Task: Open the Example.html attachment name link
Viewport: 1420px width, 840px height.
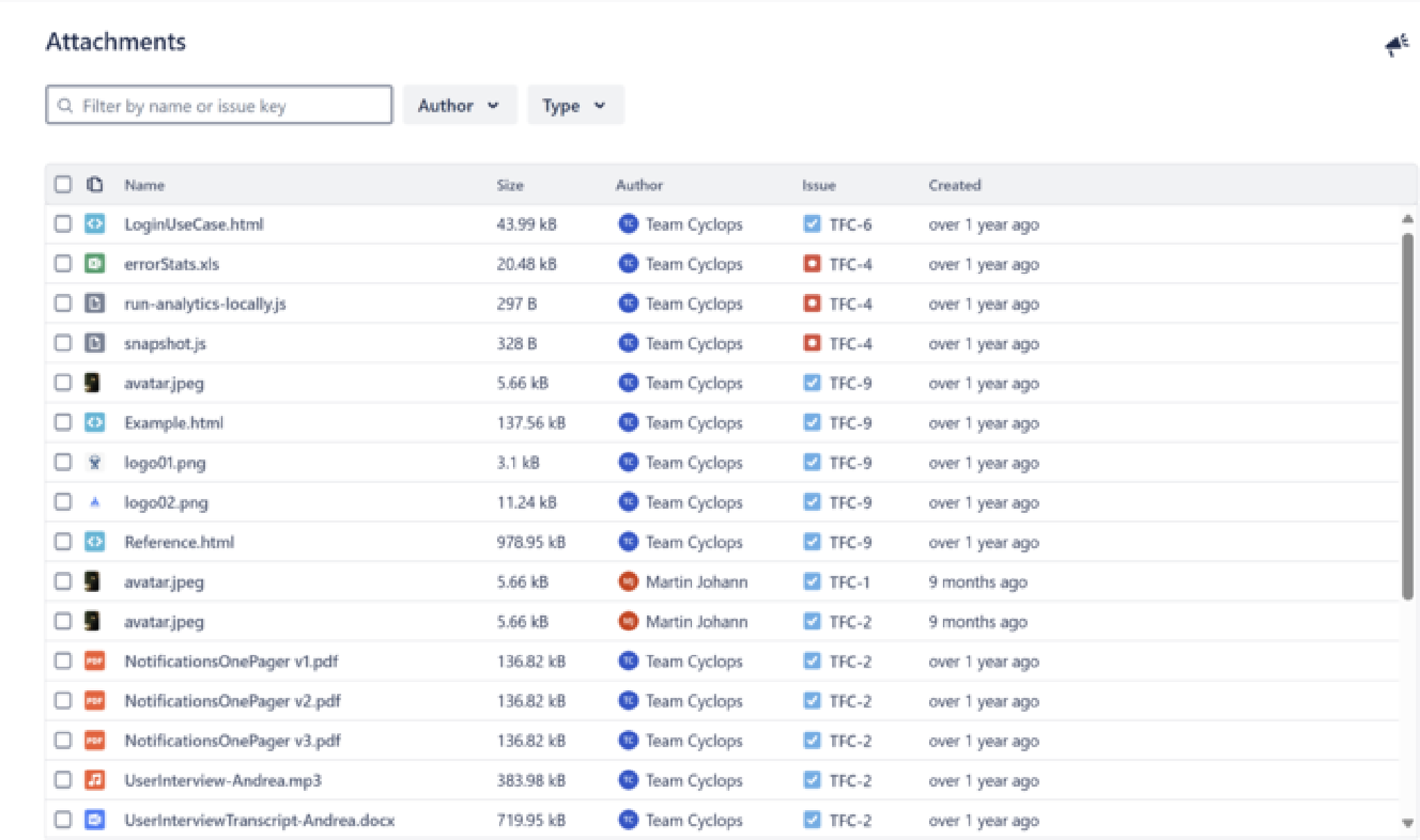Action: coord(173,423)
